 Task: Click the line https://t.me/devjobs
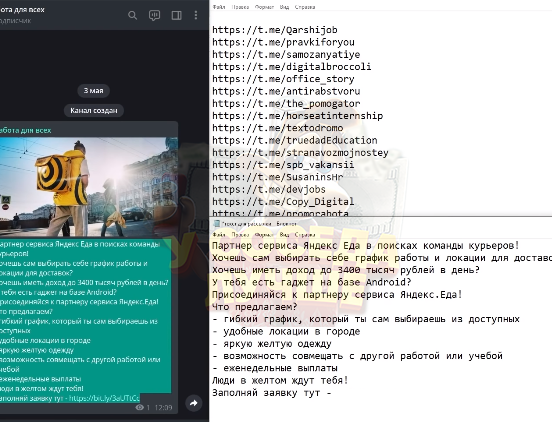(x=269, y=190)
